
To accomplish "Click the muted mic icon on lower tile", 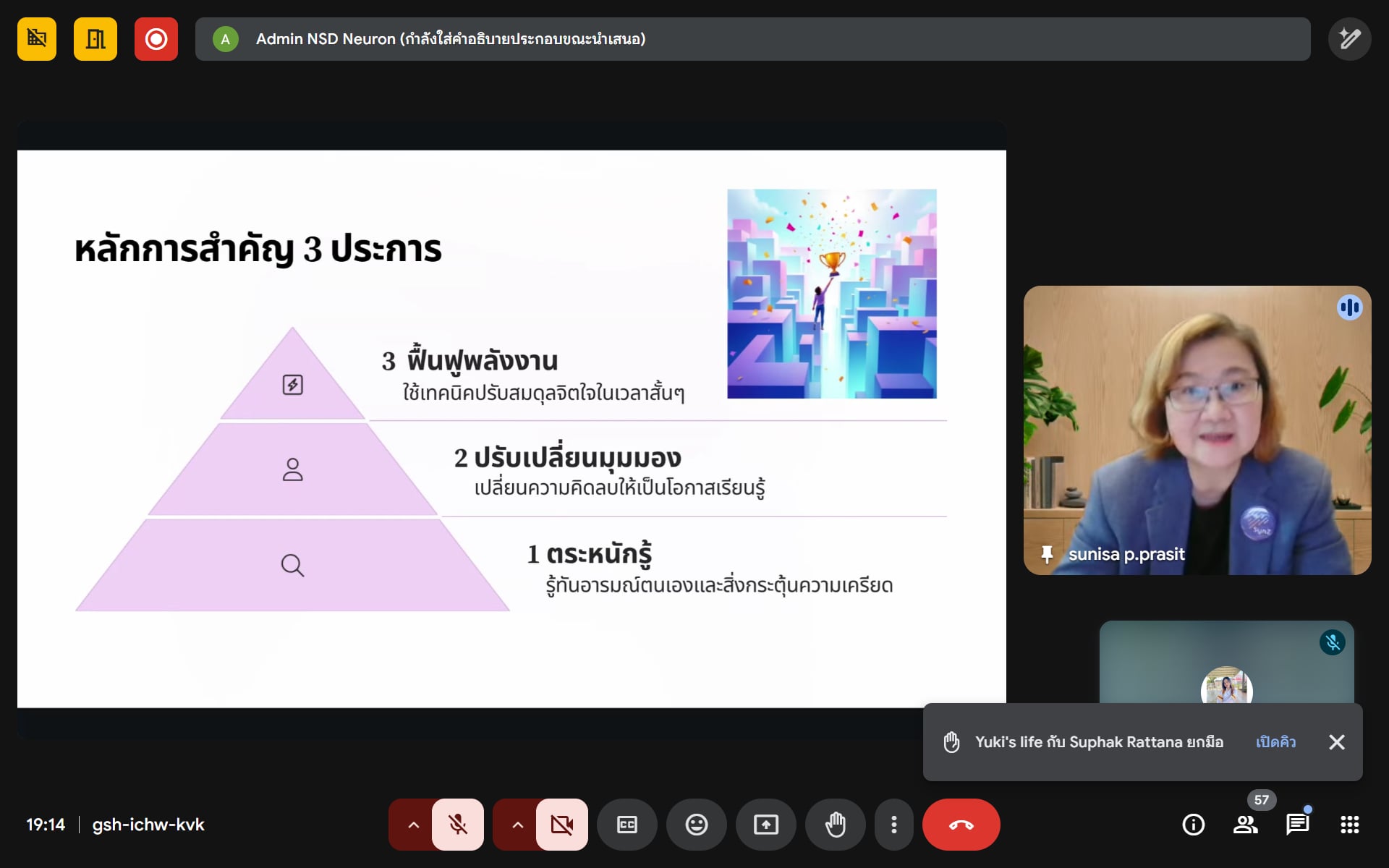I will tap(1333, 642).
